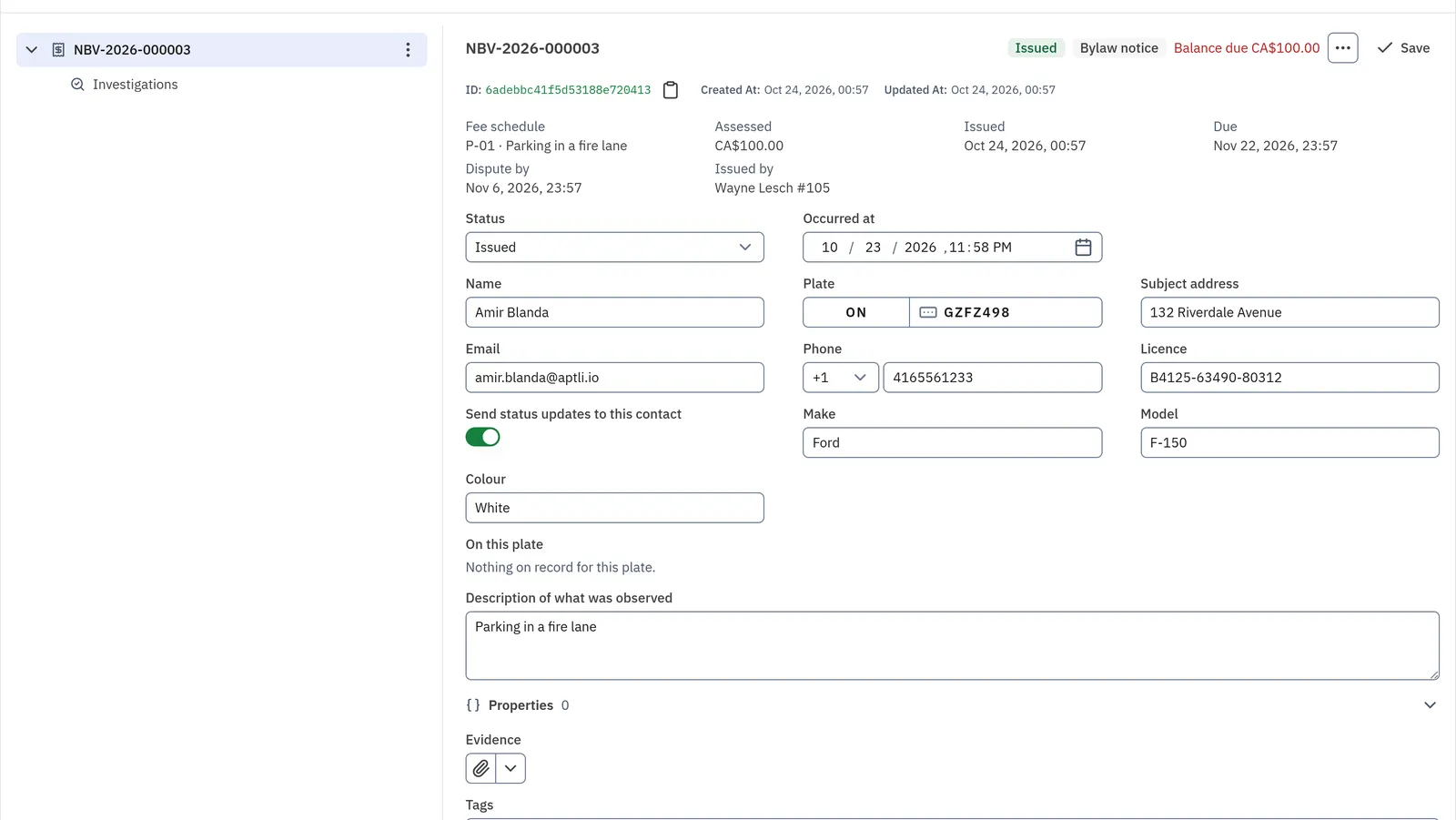Click the plate province field ON
The width and height of the screenshot is (1456, 820).
(x=856, y=312)
